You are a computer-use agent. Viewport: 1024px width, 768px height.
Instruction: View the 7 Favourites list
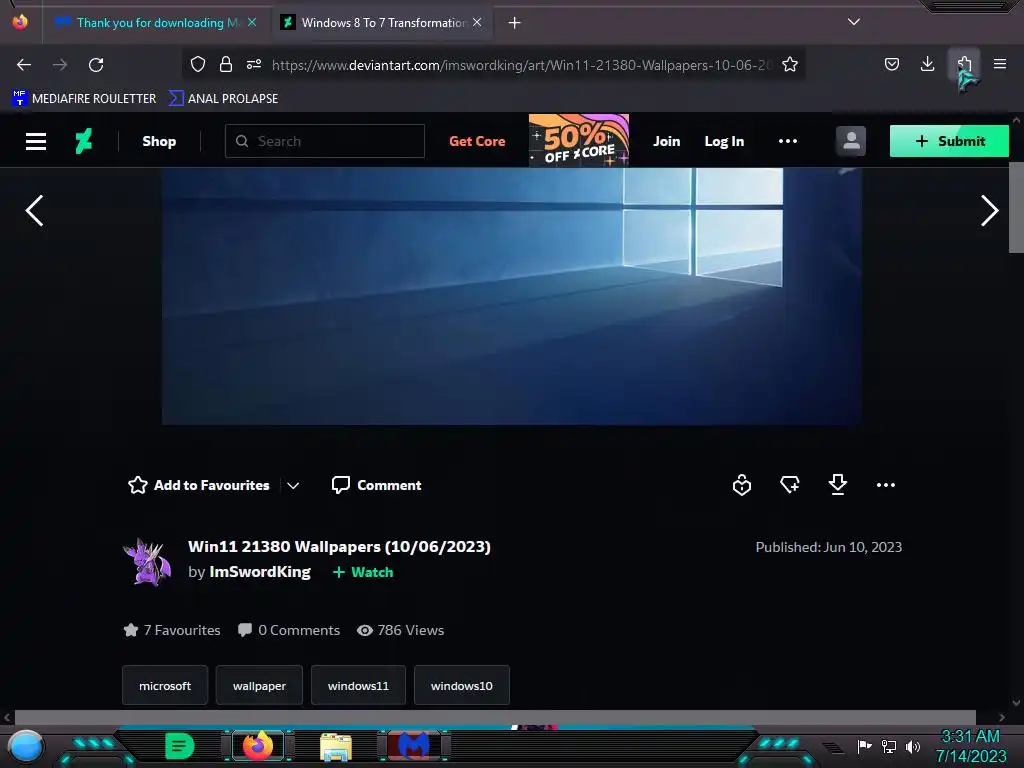coord(172,630)
